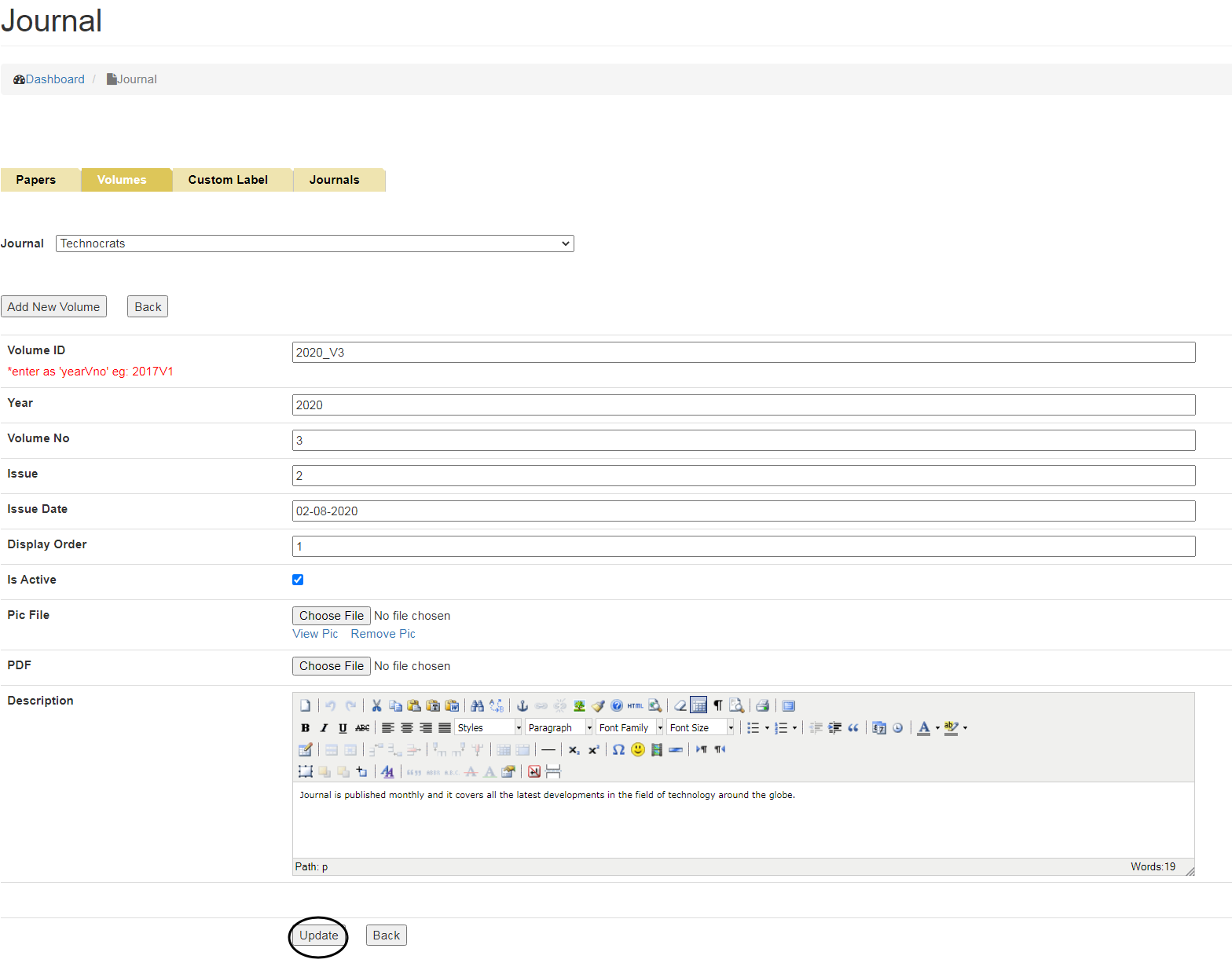The image size is (1232, 974).
Task: Open the Journal dropdown showing Technocrats
Action: point(314,243)
